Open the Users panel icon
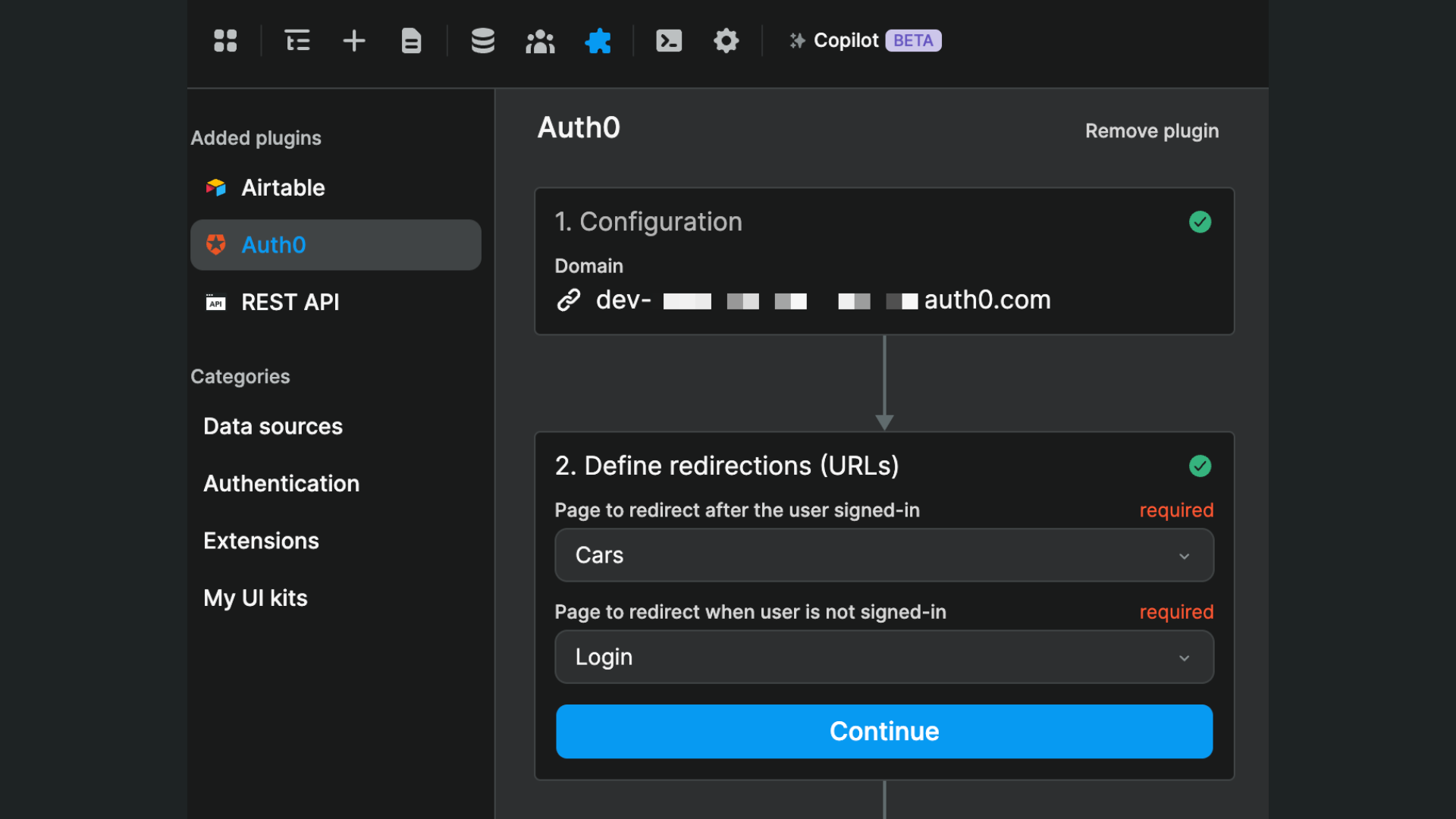The image size is (1456, 819). click(x=540, y=41)
